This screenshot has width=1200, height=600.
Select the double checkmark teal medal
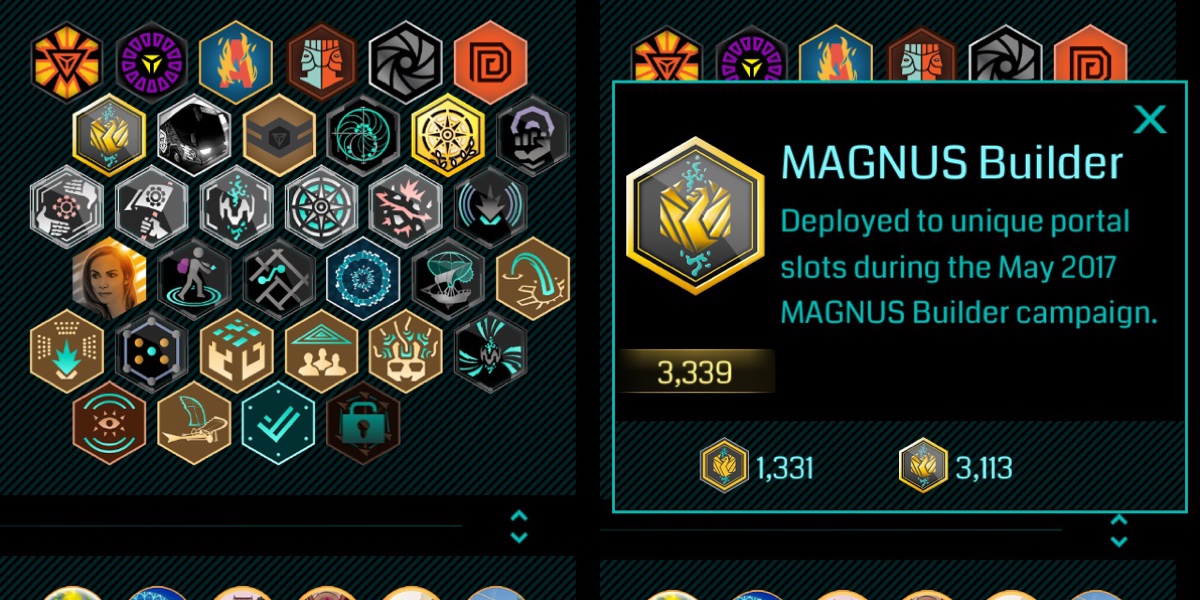[278, 422]
